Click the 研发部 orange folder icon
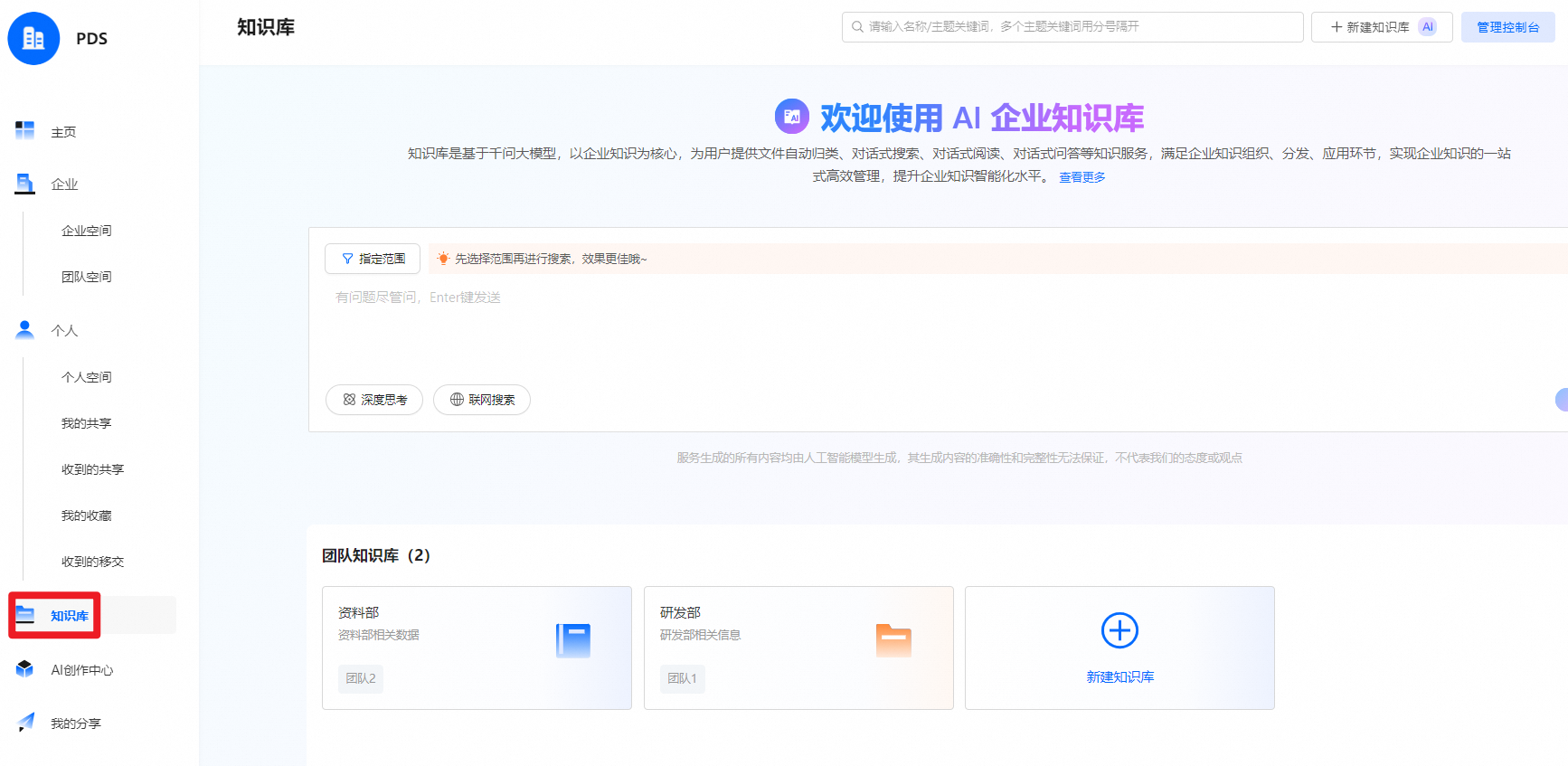This screenshot has width=1568, height=766. pyautogui.click(x=893, y=640)
